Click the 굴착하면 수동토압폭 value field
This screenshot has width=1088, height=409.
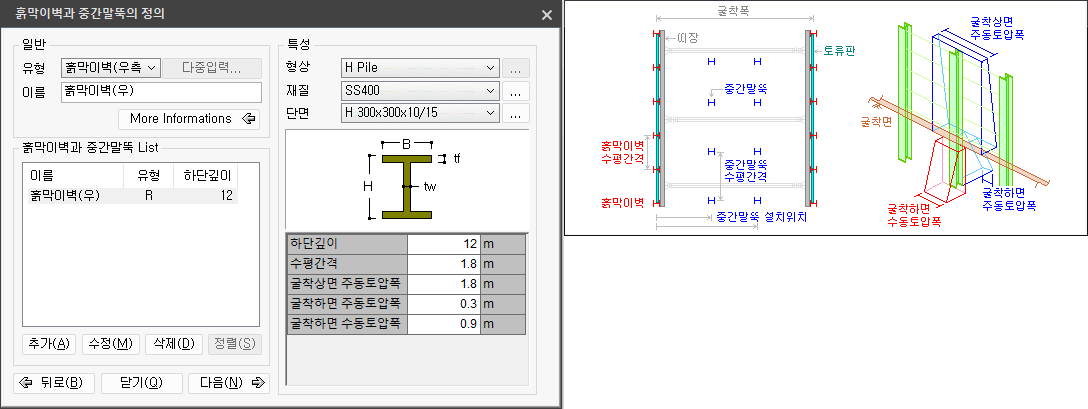click(x=444, y=324)
